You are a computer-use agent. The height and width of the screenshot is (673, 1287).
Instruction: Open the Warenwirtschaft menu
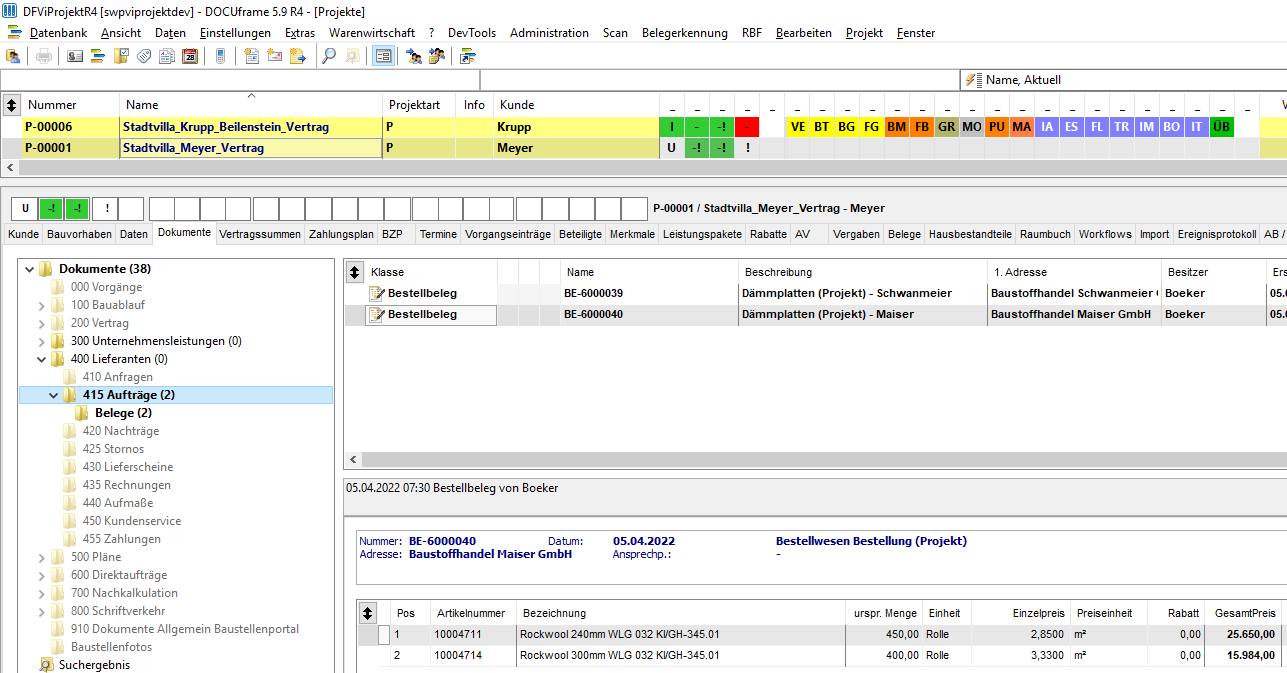click(371, 33)
